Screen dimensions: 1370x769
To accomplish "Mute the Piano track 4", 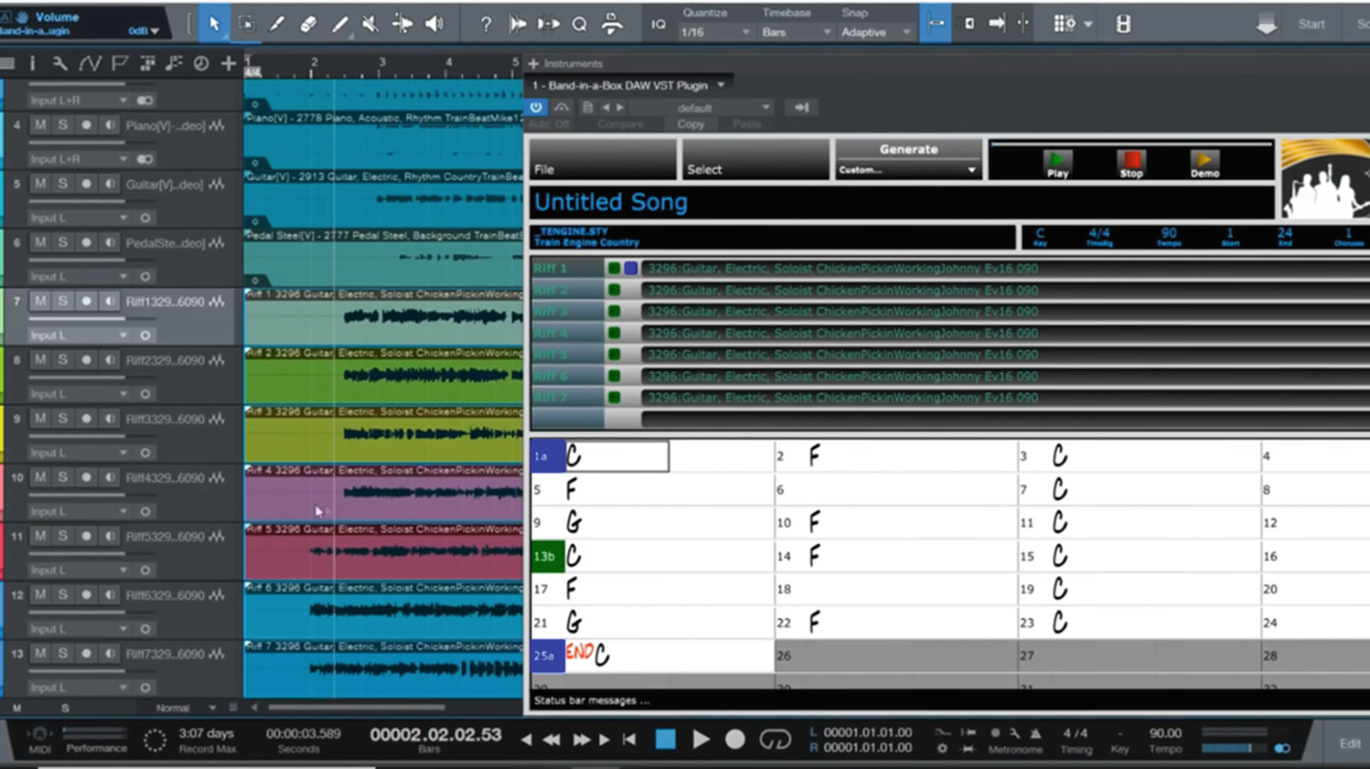I will [x=40, y=126].
